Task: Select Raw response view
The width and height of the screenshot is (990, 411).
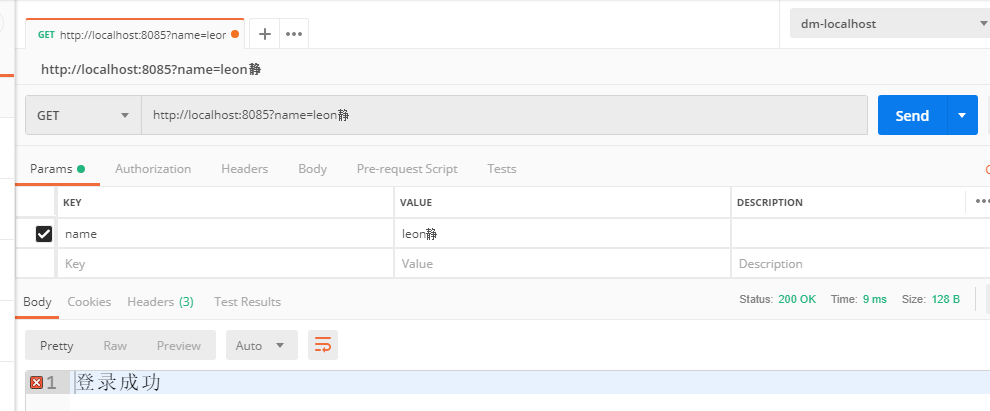Action: 115,345
